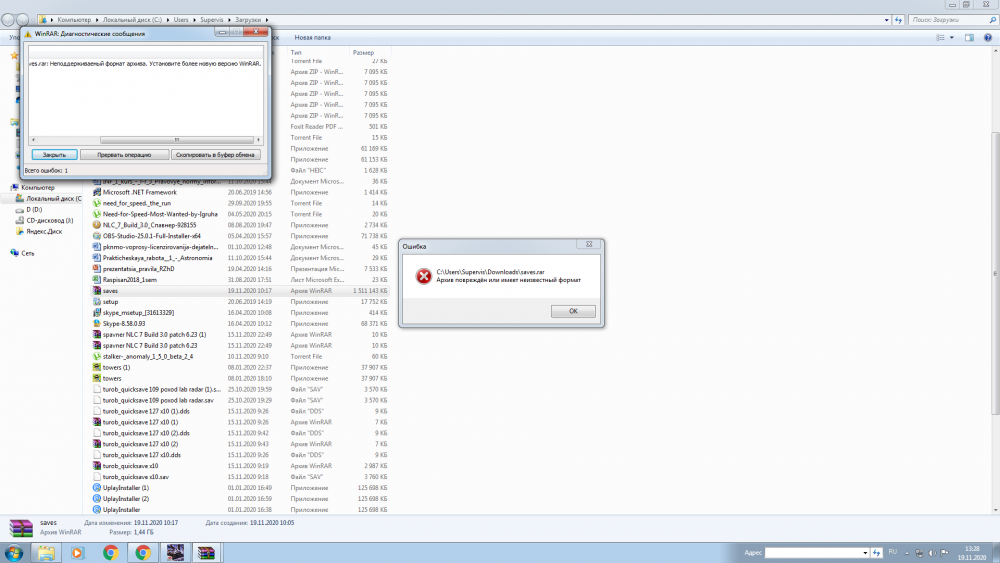This screenshot has width=1000, height=563.
Task: Click the media player icon on the taskbar
Action: click(77, 553)
